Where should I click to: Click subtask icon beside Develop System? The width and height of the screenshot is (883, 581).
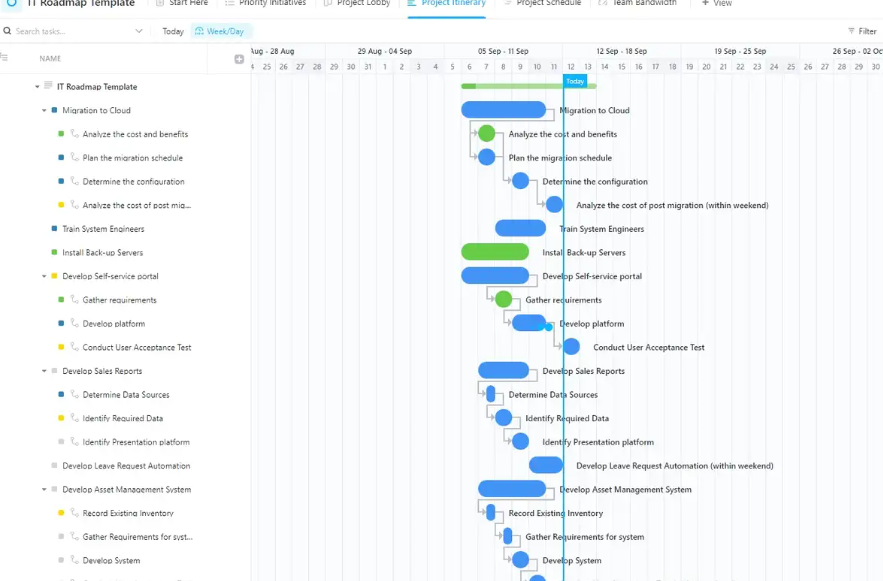click(74, 560)
